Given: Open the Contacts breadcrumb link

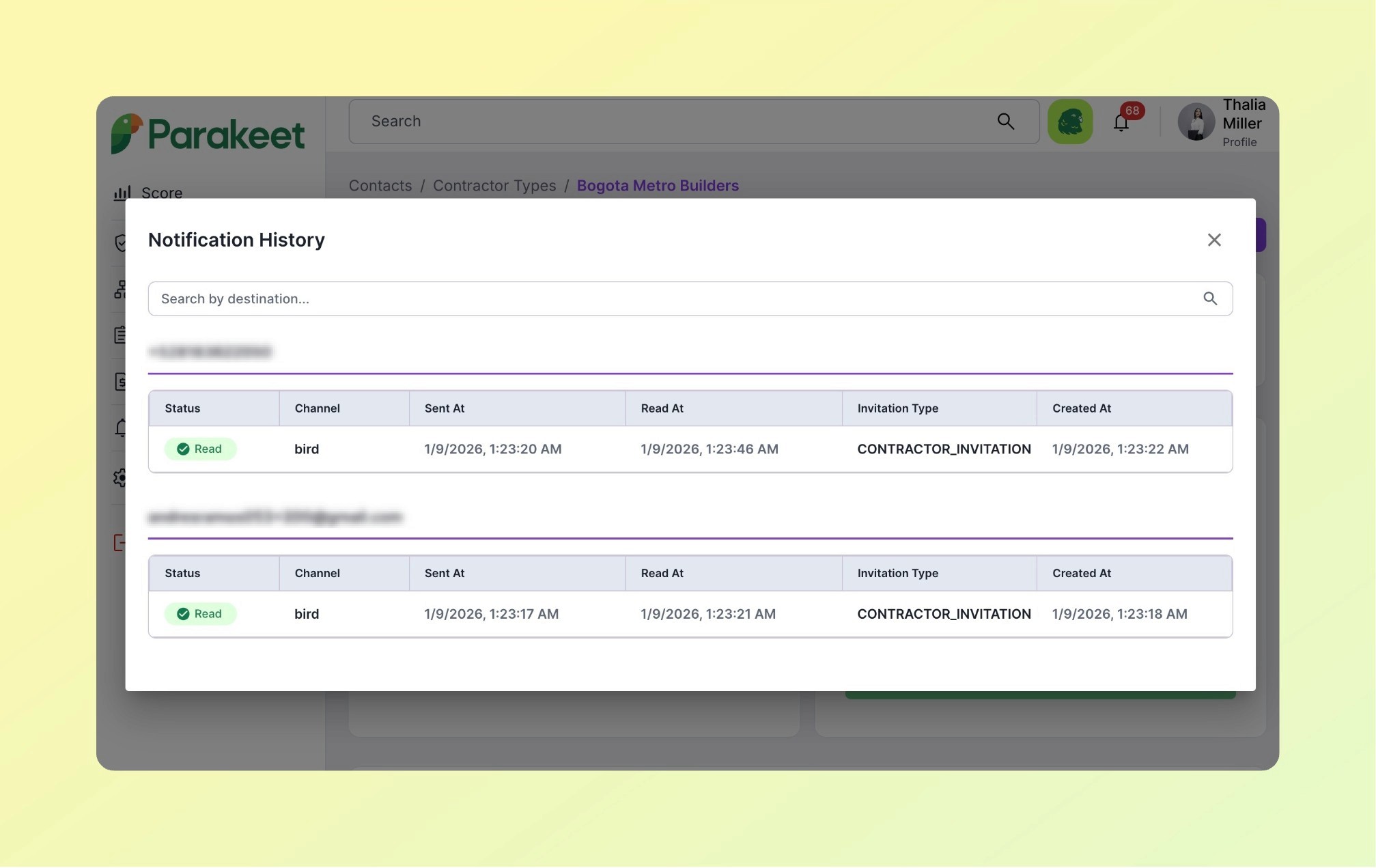Looking at the screenshot, I should point(380,185).
